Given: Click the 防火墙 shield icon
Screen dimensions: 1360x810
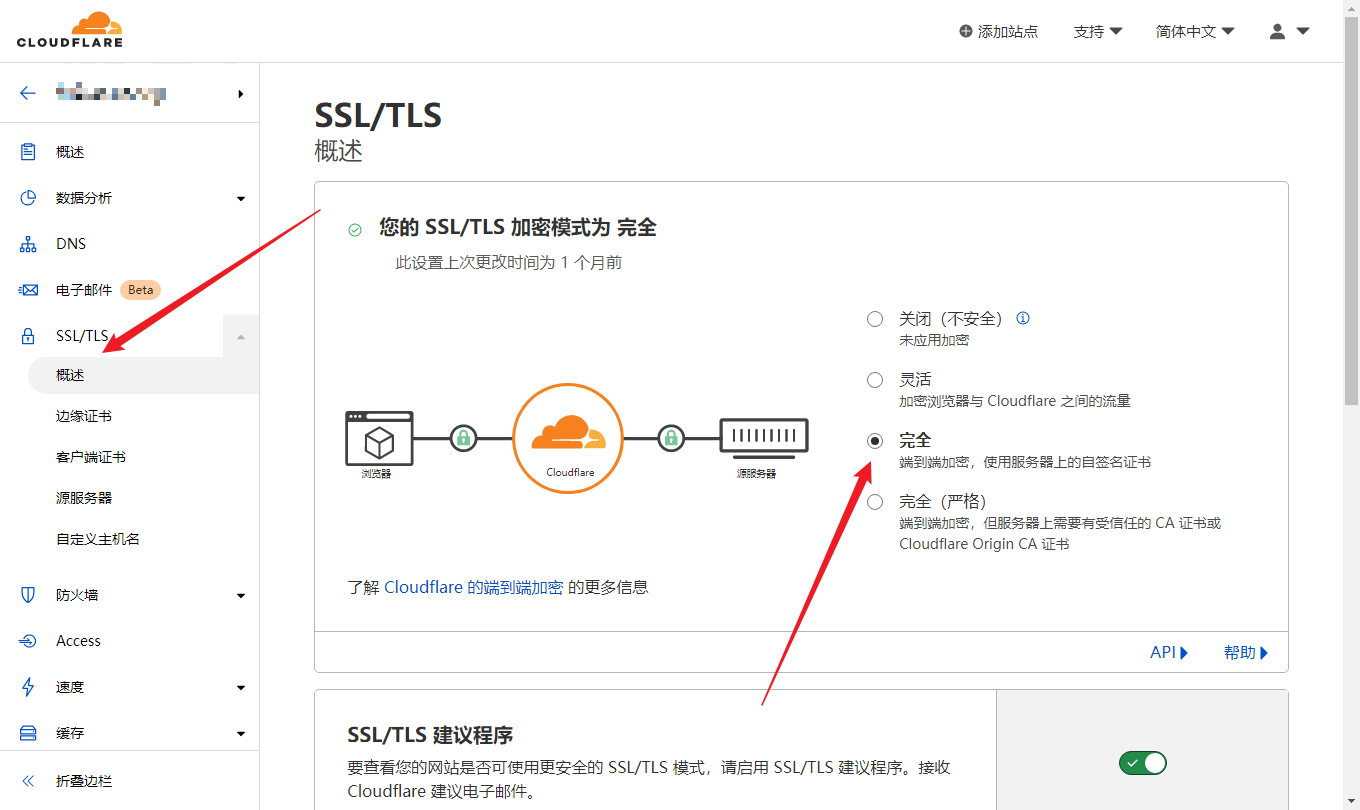Looking at the screenshot, I should [x=28, y=595].
